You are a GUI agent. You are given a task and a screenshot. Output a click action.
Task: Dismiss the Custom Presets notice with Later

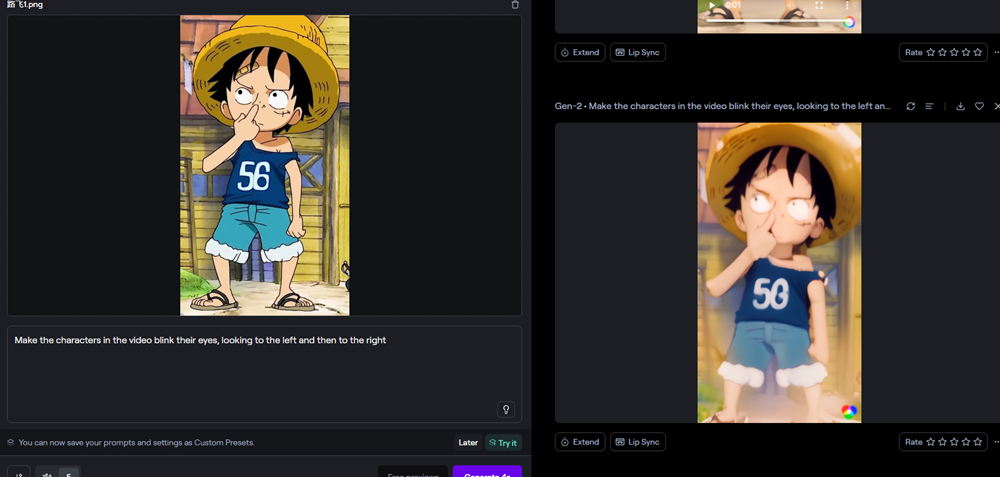point(468,443)
